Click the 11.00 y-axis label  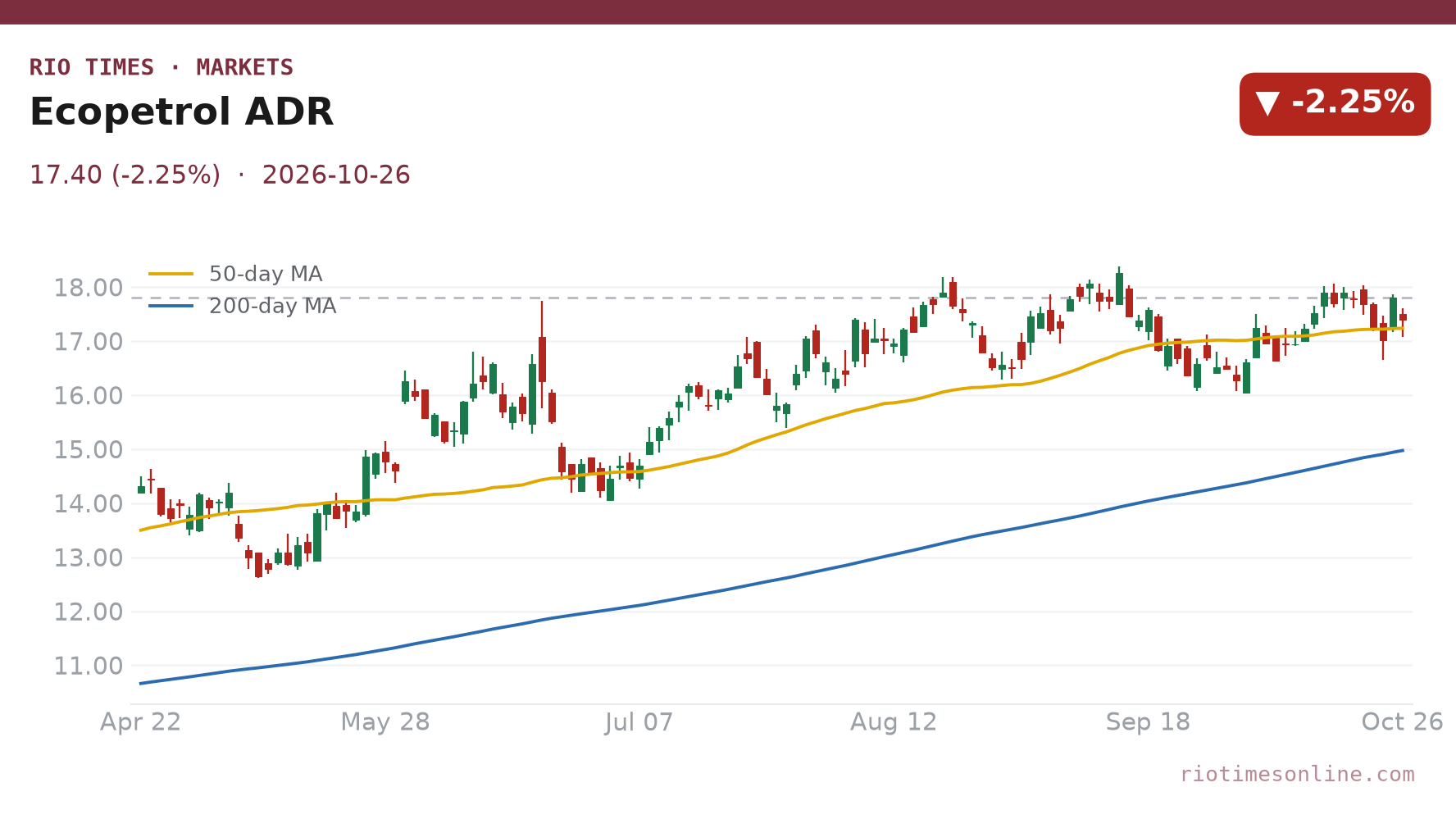88,667
